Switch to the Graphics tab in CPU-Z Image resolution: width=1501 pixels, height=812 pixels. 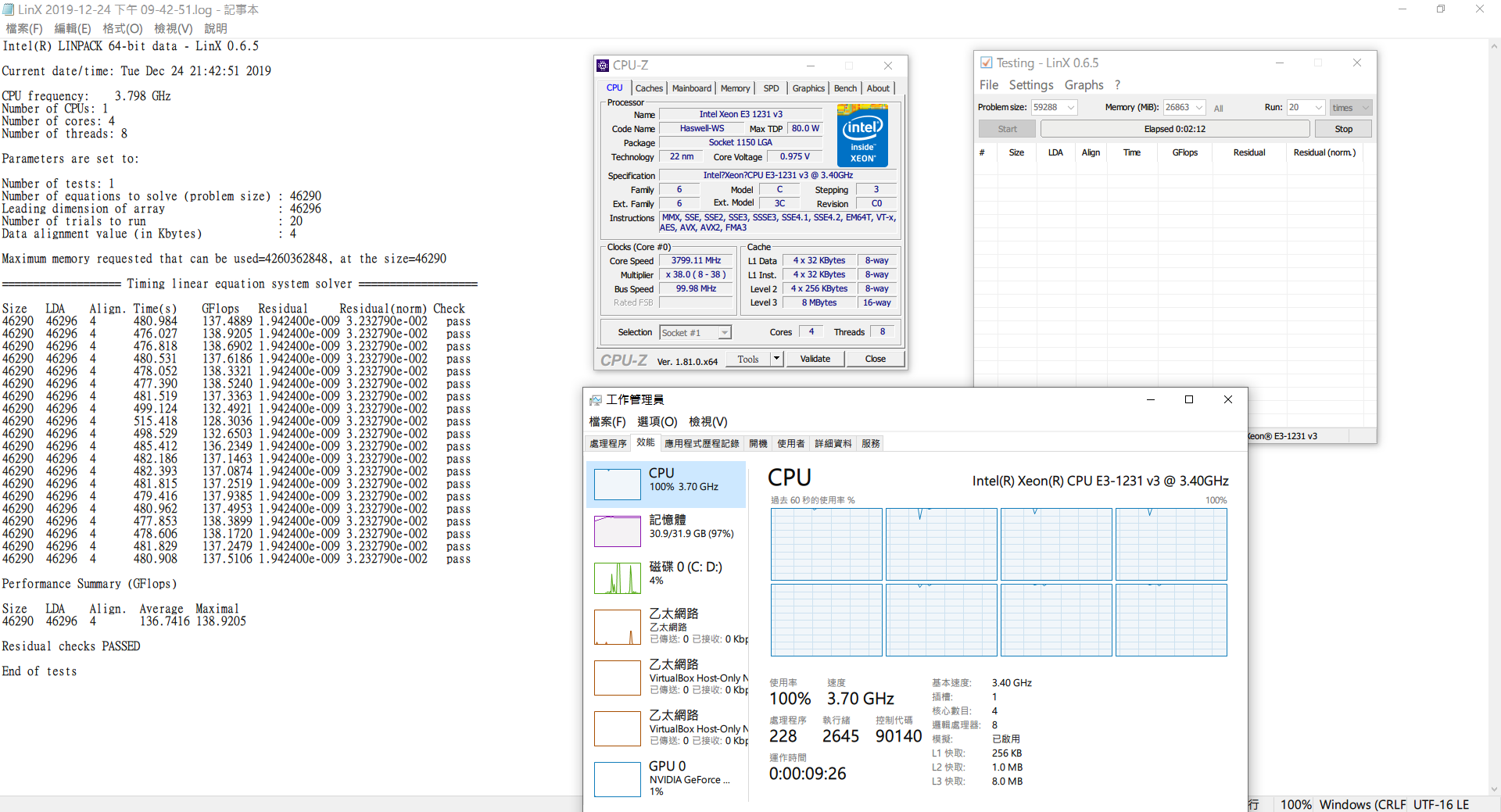click(x=808, y=88)
